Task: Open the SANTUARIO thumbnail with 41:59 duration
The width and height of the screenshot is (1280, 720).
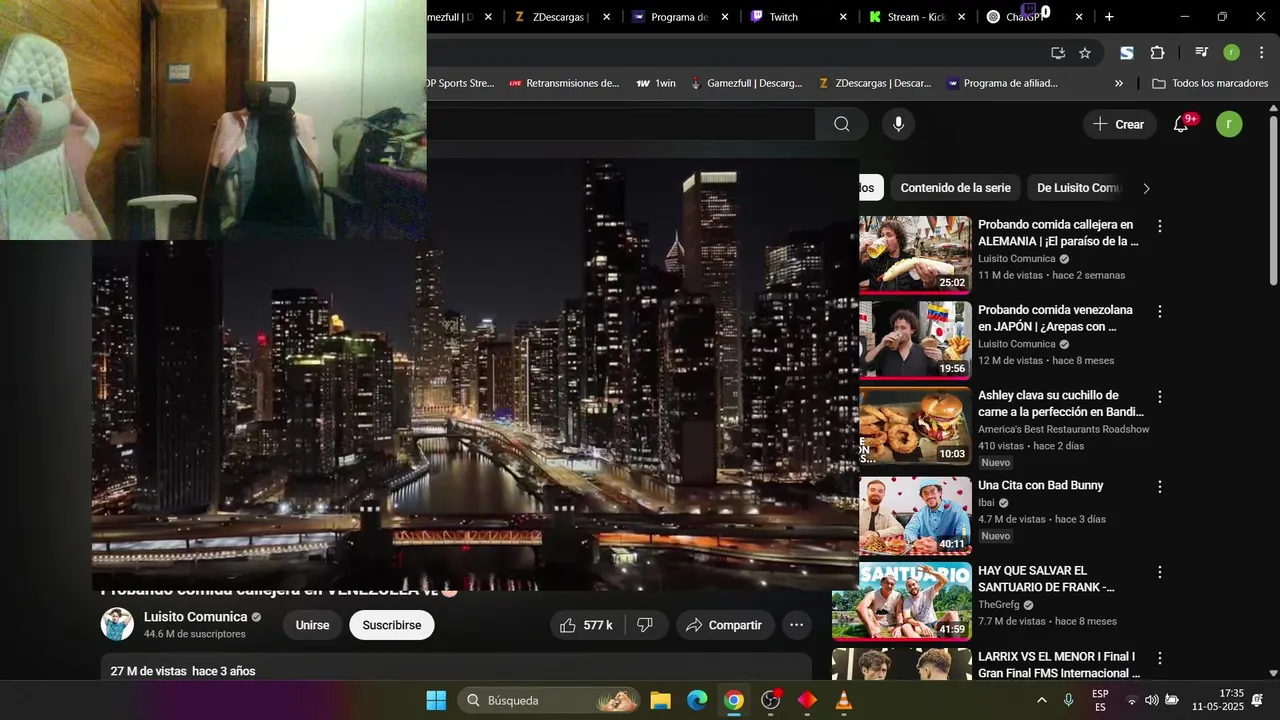Action: coord(902,601)
